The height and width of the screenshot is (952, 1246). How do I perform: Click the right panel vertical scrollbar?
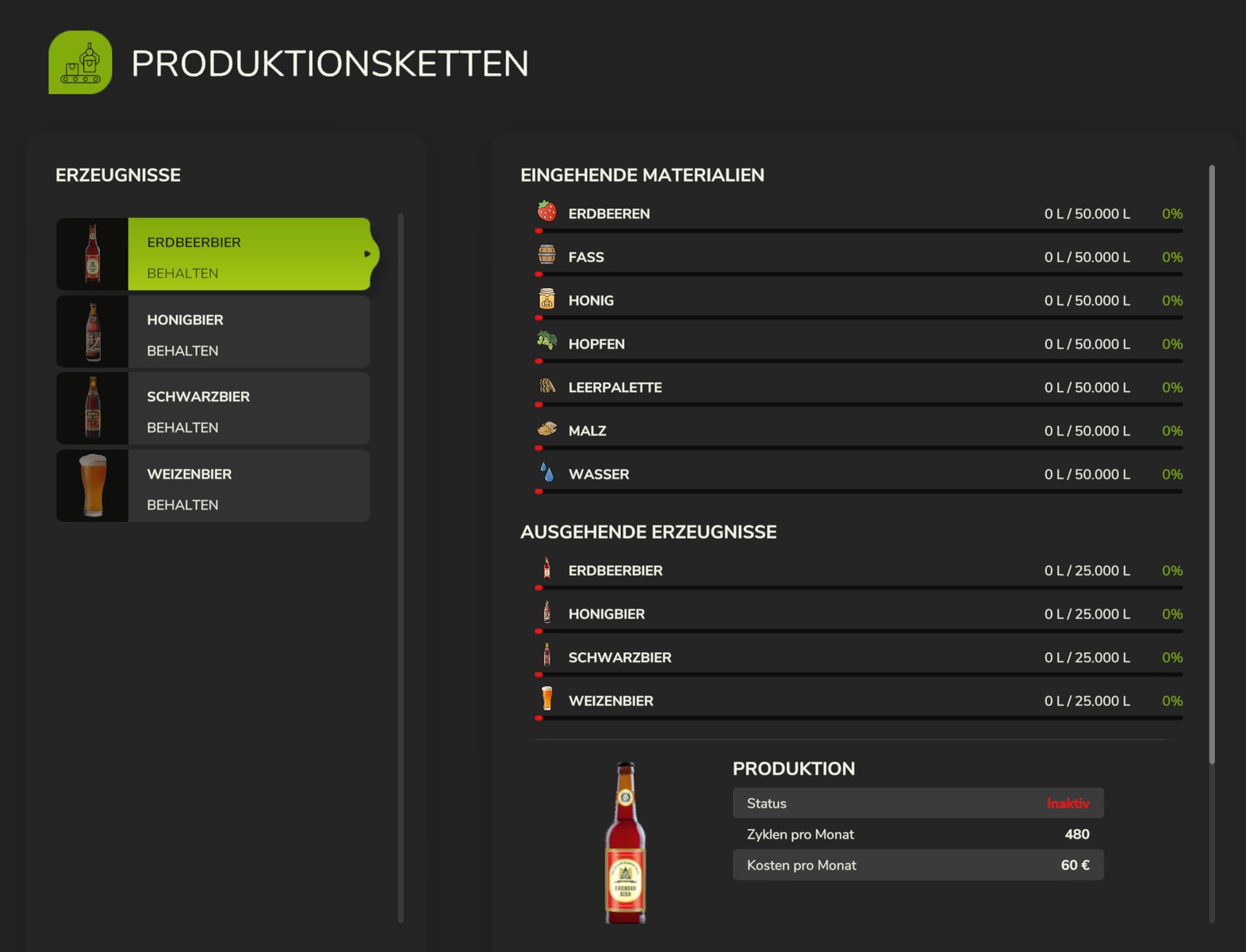click(1211, 464)
